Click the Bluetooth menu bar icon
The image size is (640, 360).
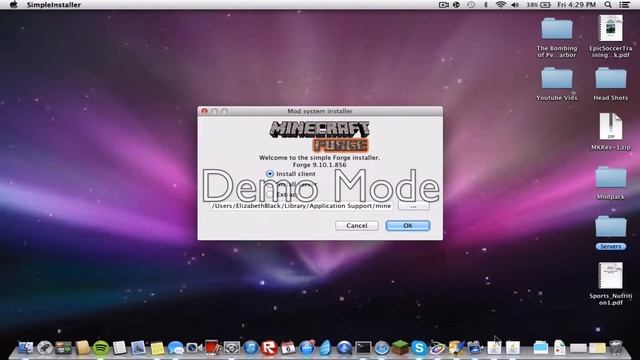click(x=486, y=5)
